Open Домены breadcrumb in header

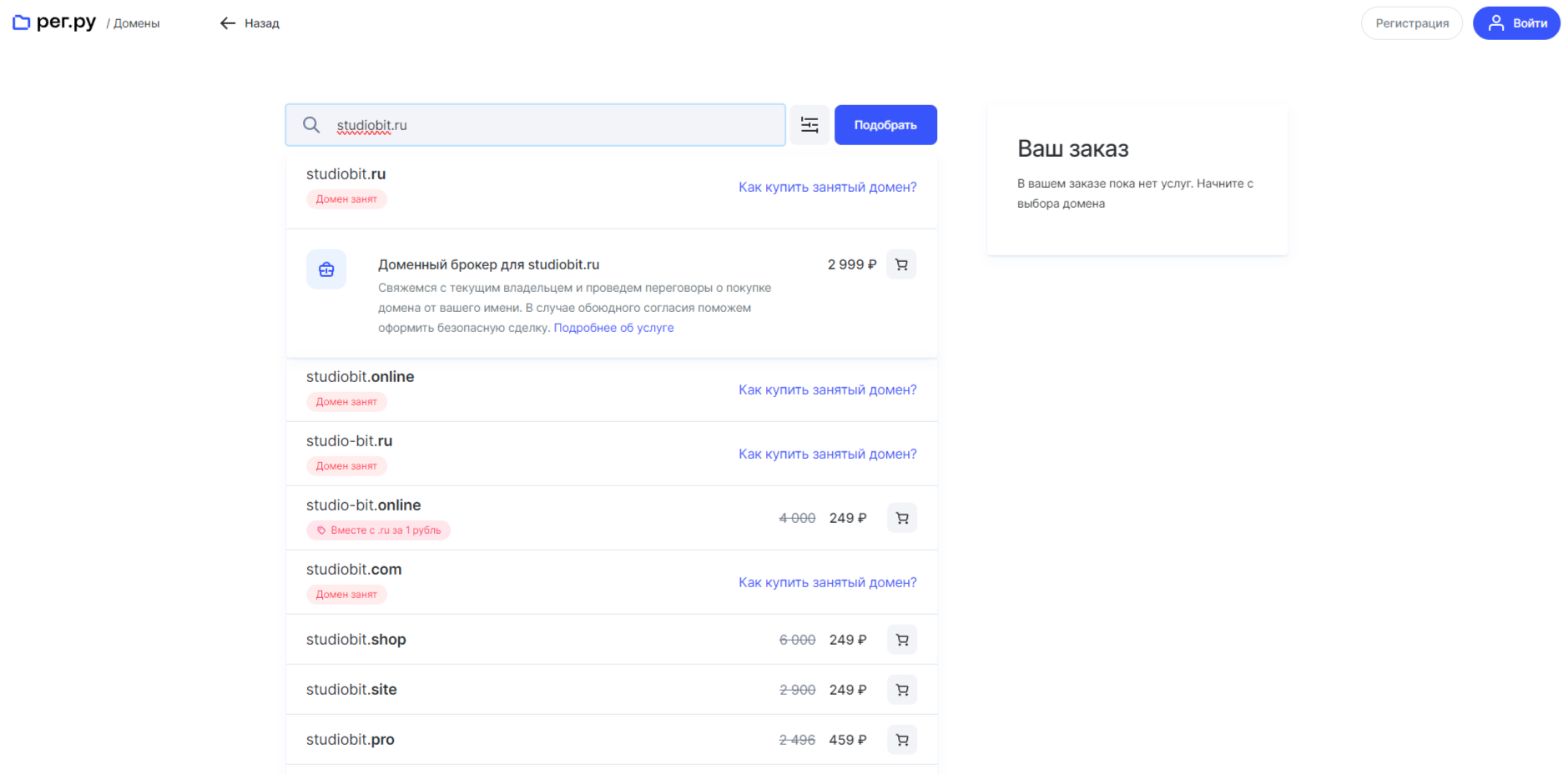(x=136, y=23)
